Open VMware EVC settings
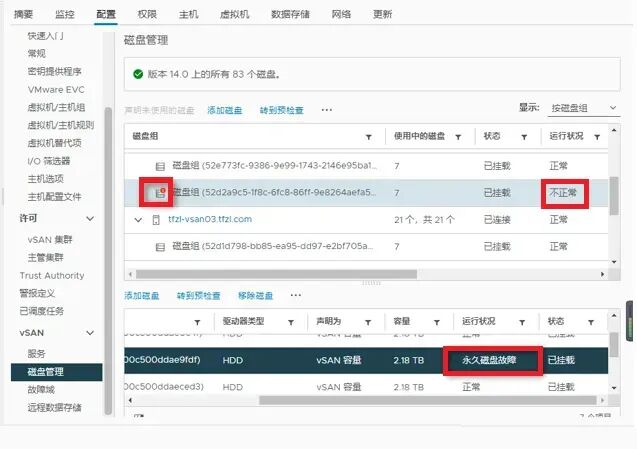637x449 pixels. [x=56, y=89]
